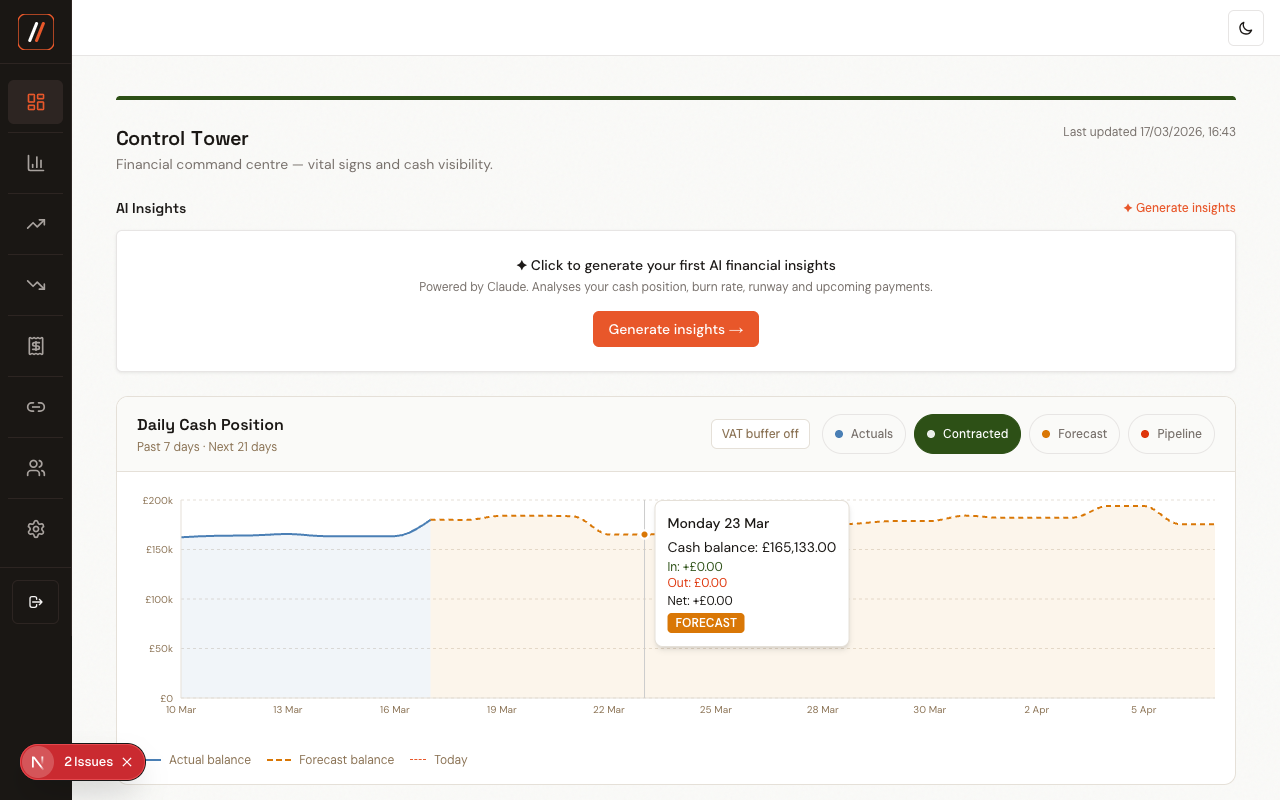Click the Generate insights link at top right
Image resolution: width=1280 pixels, height=800 pixels.
pos(1179,208)
